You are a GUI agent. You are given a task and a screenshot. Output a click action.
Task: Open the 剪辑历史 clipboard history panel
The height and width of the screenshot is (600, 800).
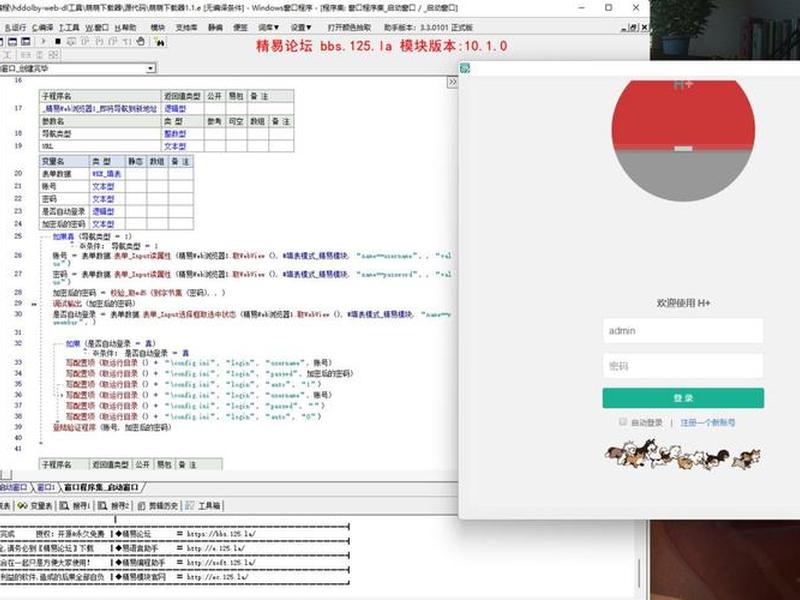click(158, 506)
